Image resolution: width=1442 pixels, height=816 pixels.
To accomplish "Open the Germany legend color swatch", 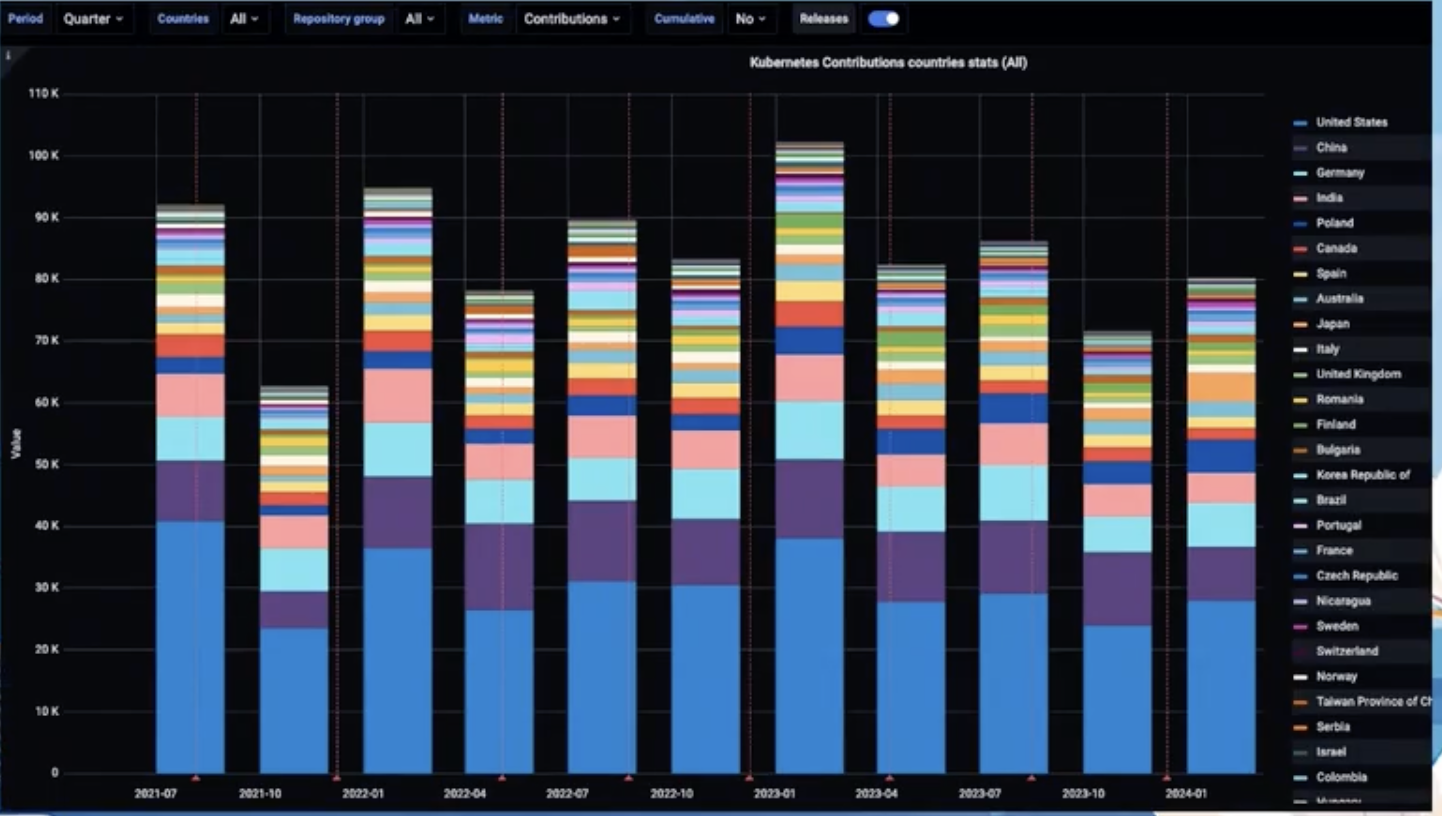I will point(1300,173).
